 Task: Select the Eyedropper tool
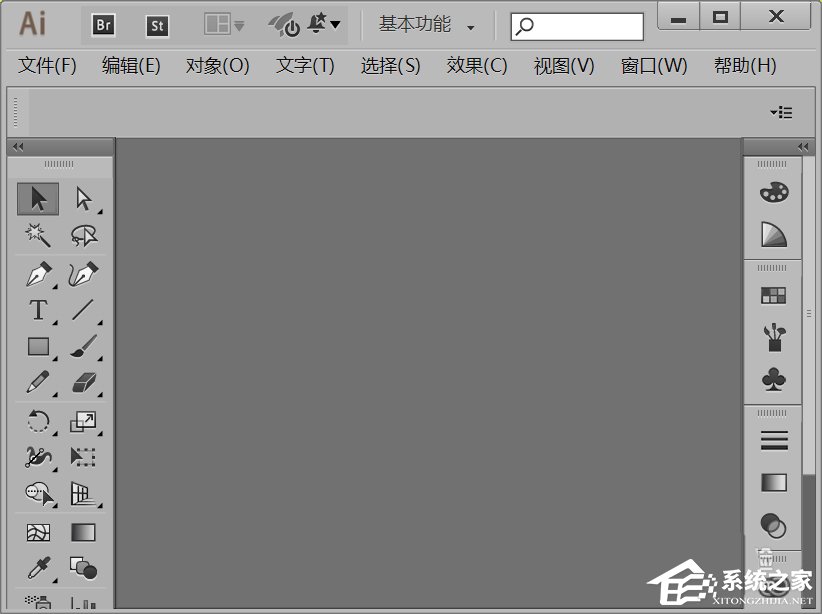pyautogui.click(x=37, y=568)
